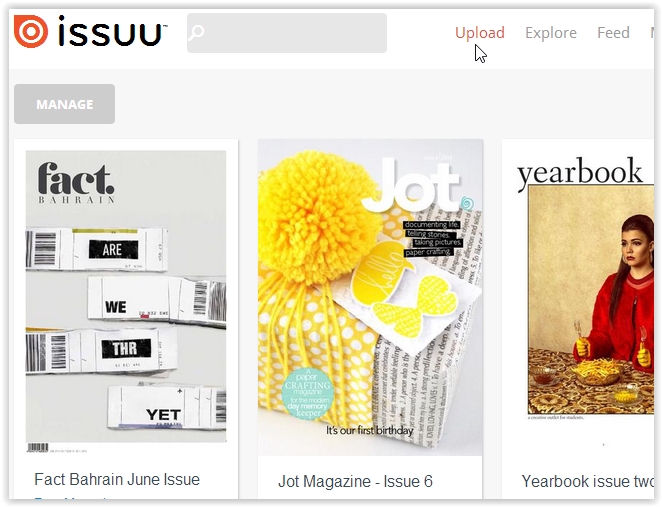Click the yellow pom-pom on Jot cover
The image size is (662, 507).
click(x=319, y=217)
